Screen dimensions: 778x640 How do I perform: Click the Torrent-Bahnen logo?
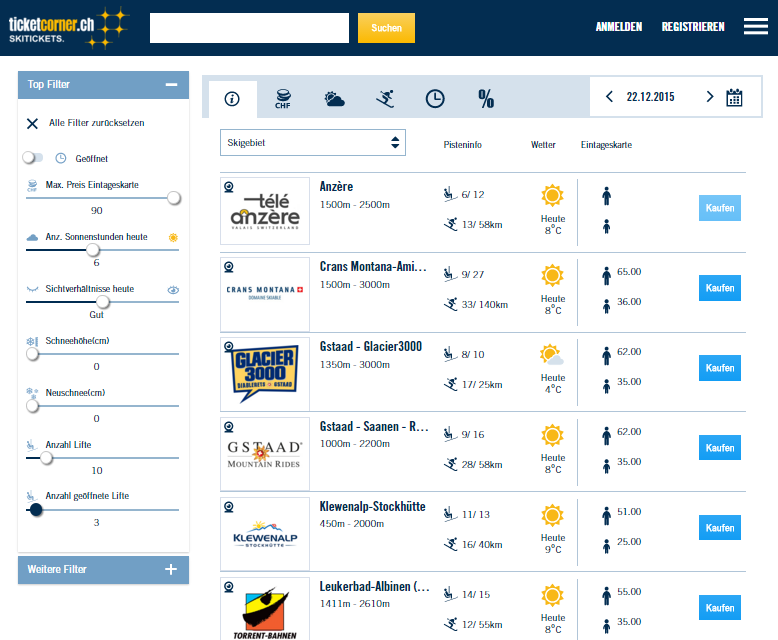[265, 614]
